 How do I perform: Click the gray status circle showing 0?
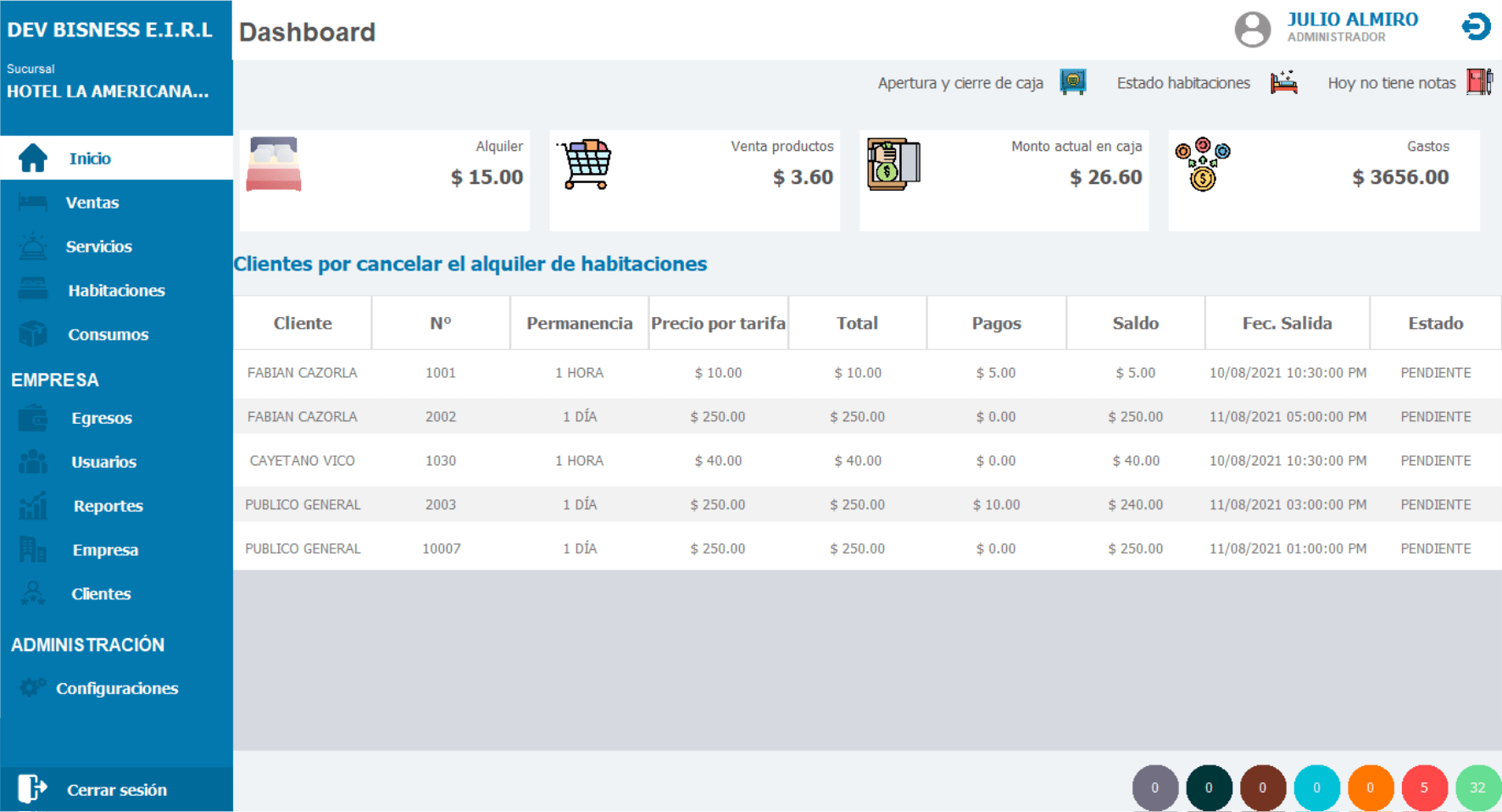[x=1154, y=787]
